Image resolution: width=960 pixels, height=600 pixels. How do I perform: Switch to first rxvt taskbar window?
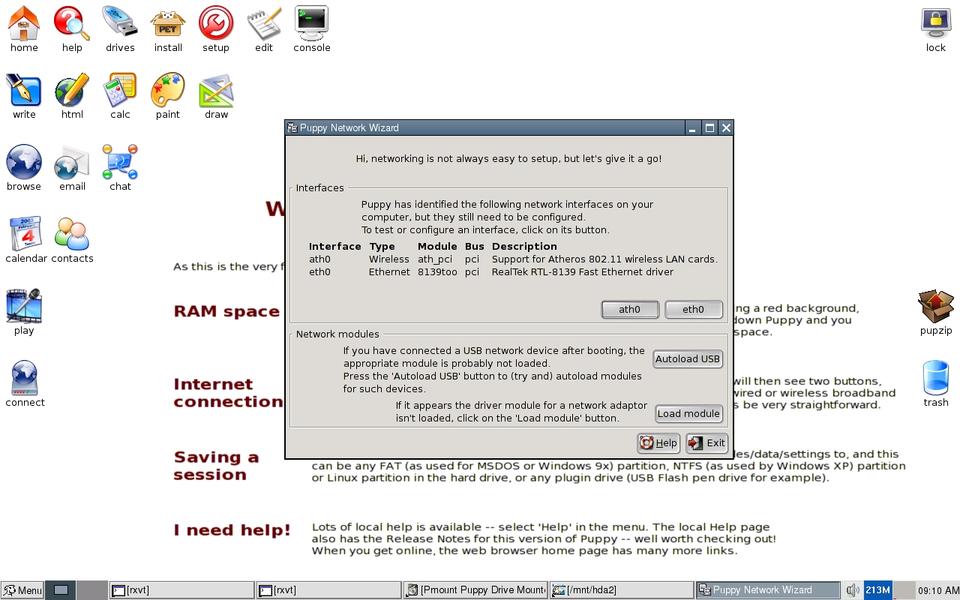click(181, 590)
